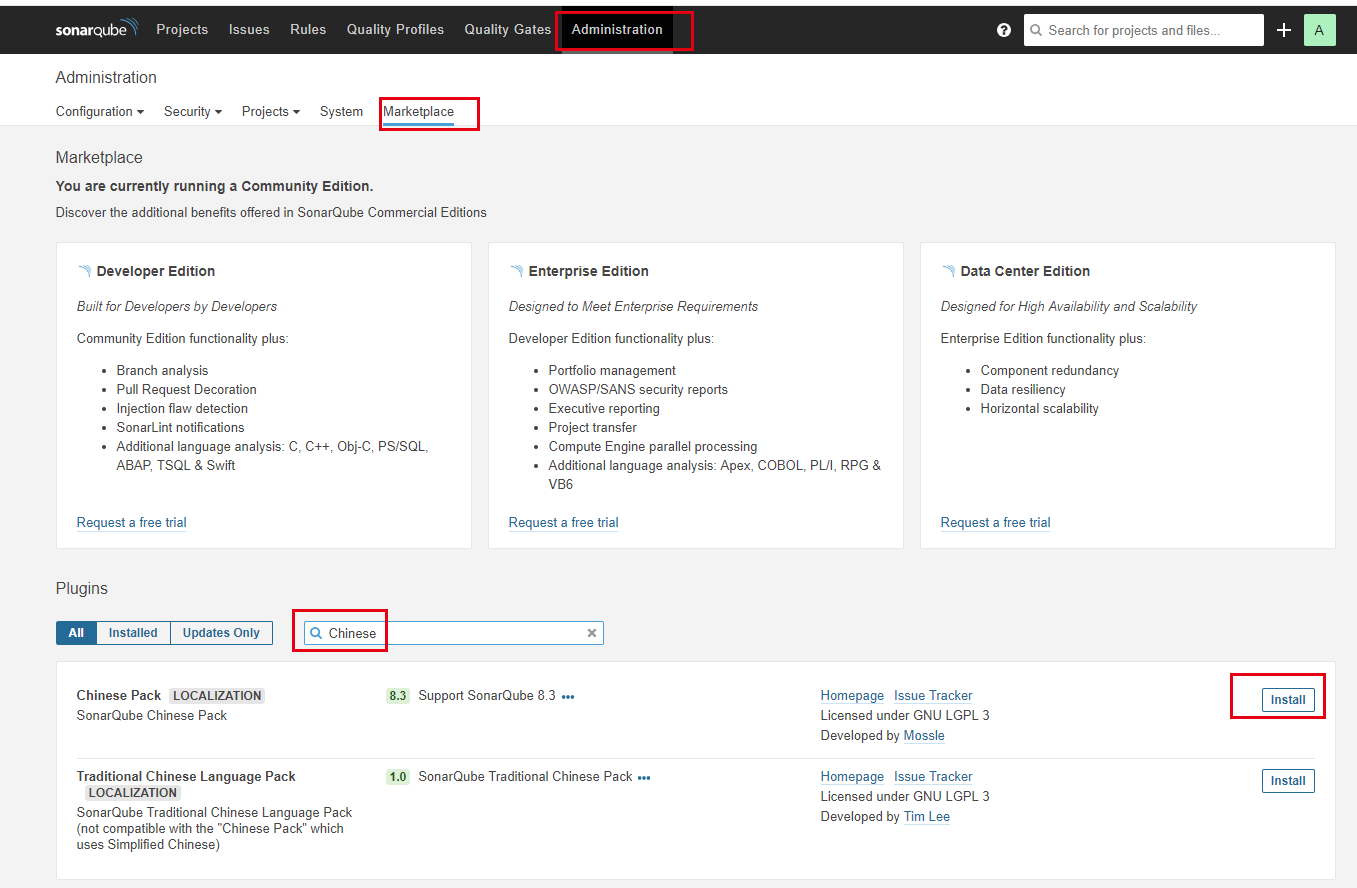Open the Issues top navigation item
The height and width of the screenshot is (888, 1357).
pyautogui.click(x=249, y=29)
